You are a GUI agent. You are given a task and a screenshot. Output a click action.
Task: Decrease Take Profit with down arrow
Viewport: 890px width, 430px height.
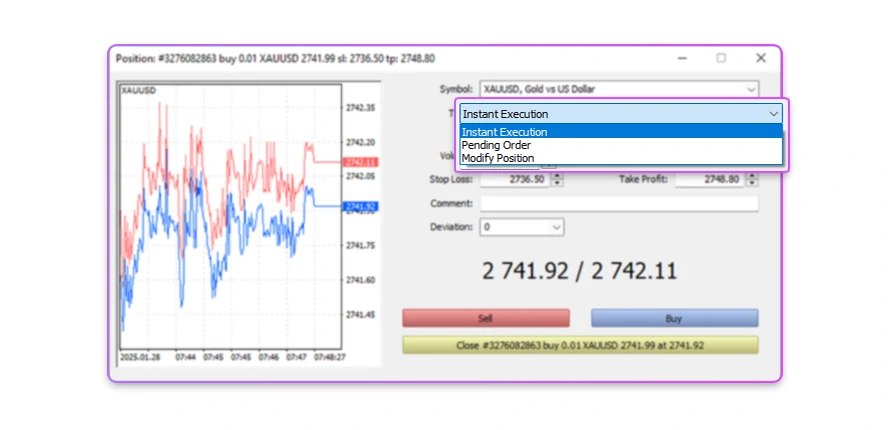pyautogui.click(x=752, y=184)
